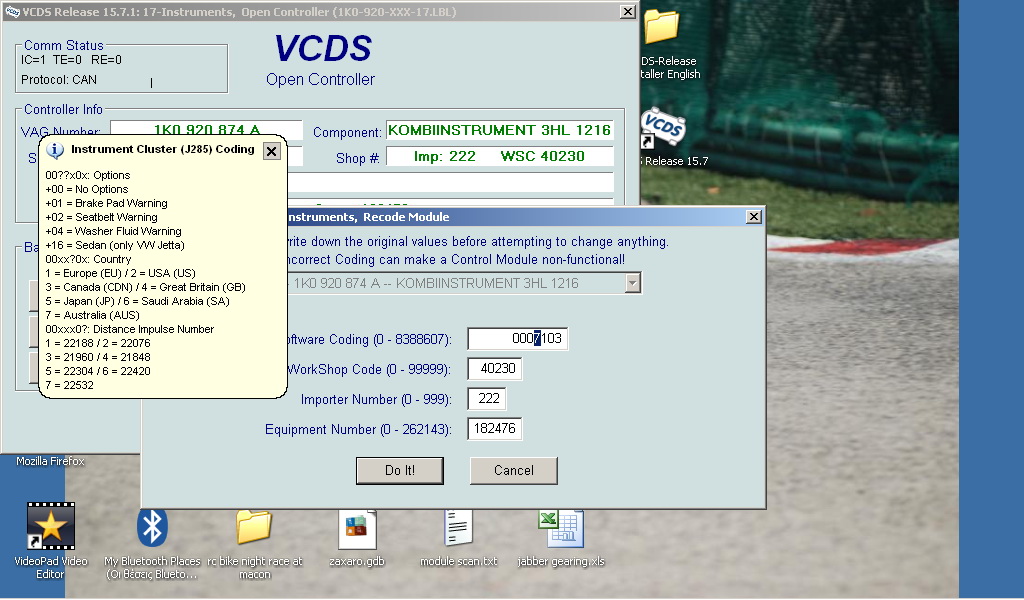Click '1 = Europe (EU) / 2 = USA (US)' line
The height and width of the screenshot is (600, 1024).
[120, 274]
